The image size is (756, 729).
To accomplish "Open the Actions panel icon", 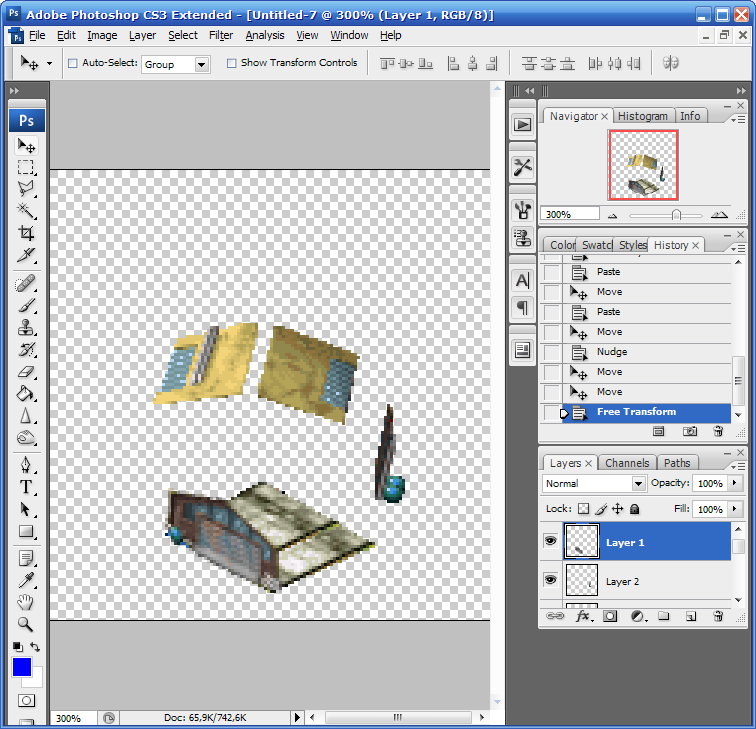I will coord(523,125).
